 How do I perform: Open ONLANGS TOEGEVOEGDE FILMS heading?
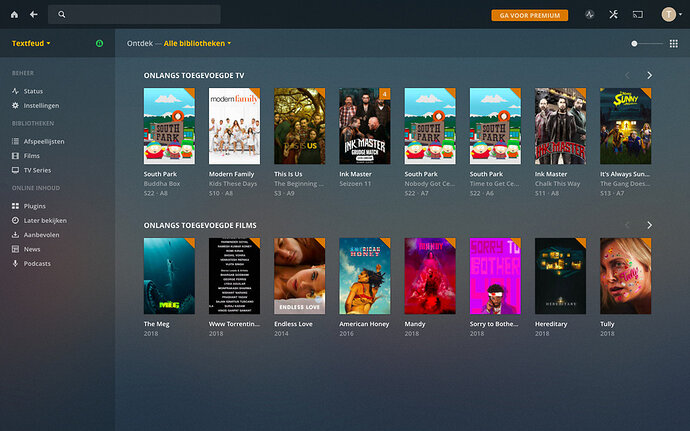(x=200, y=225)
